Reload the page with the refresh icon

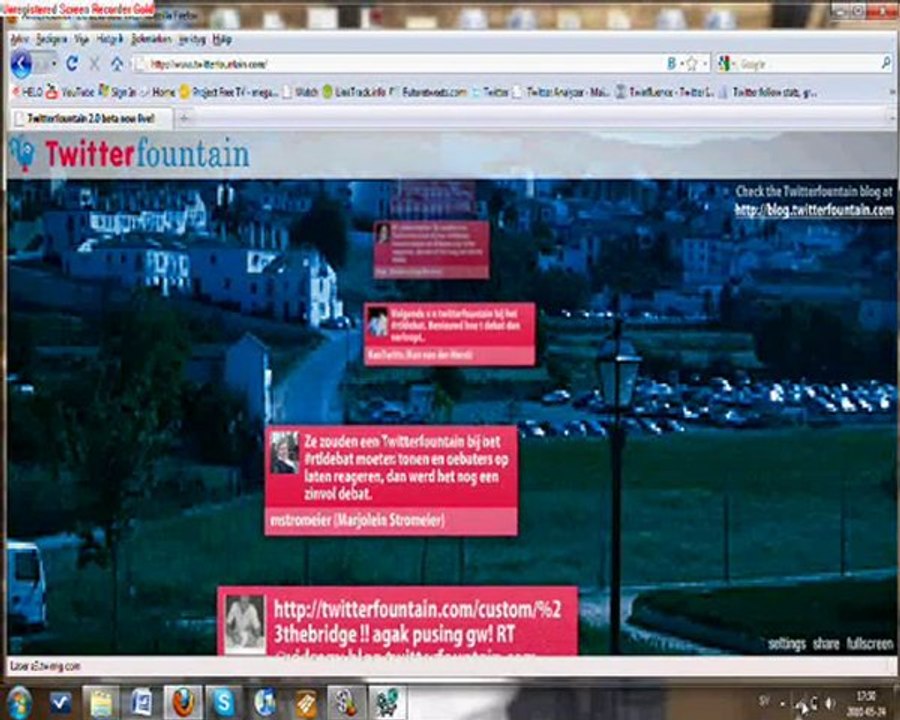pyautogui.click(x=72, y=63)
